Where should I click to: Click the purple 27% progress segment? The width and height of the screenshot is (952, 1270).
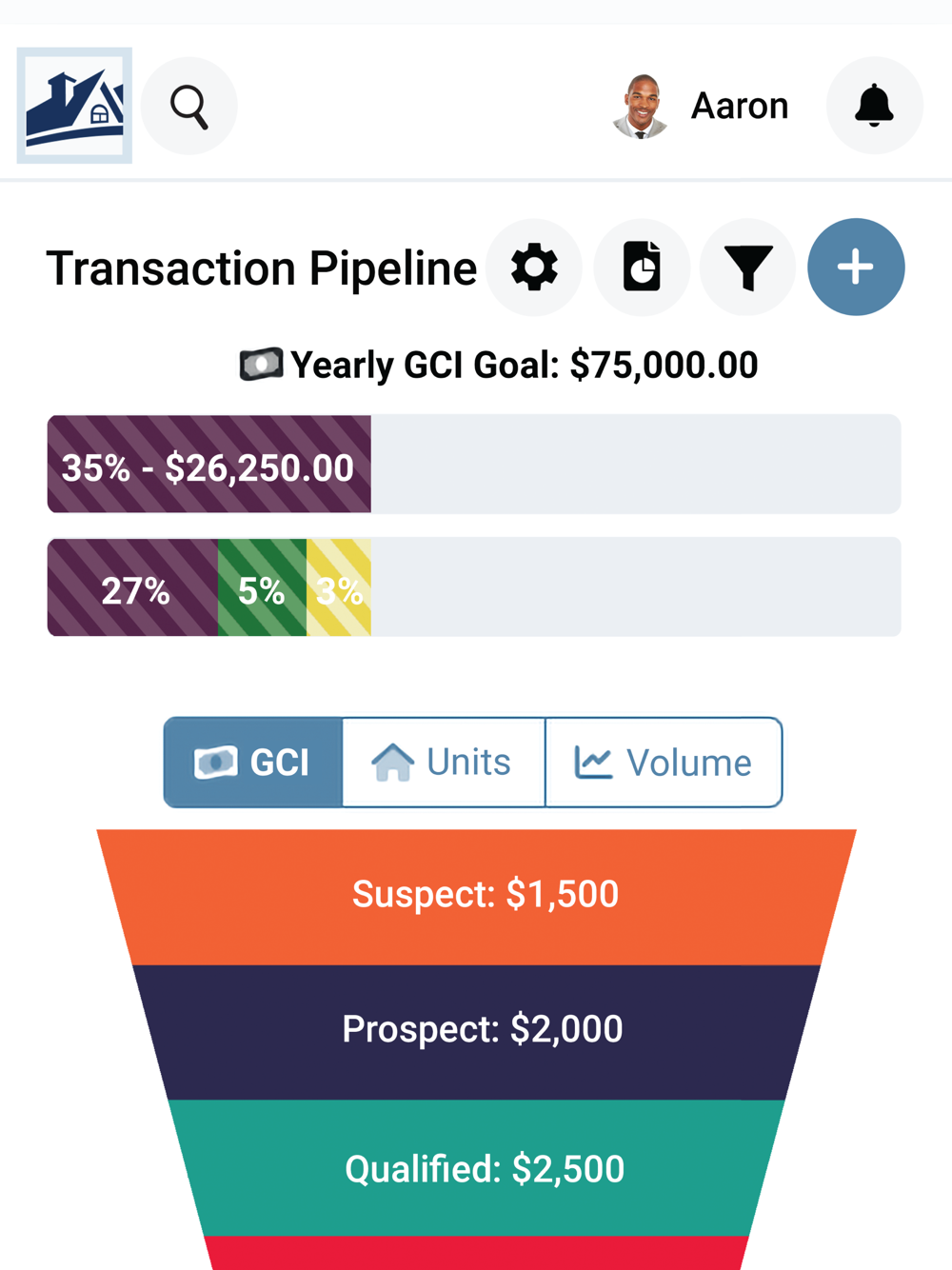(x=133, y=587)
